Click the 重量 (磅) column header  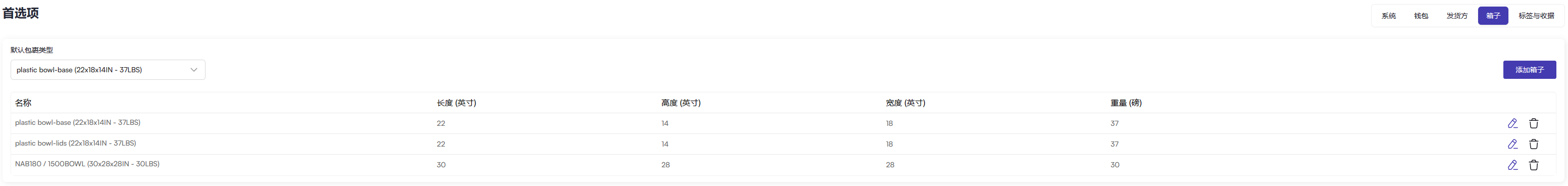(x=1126, y=103)
